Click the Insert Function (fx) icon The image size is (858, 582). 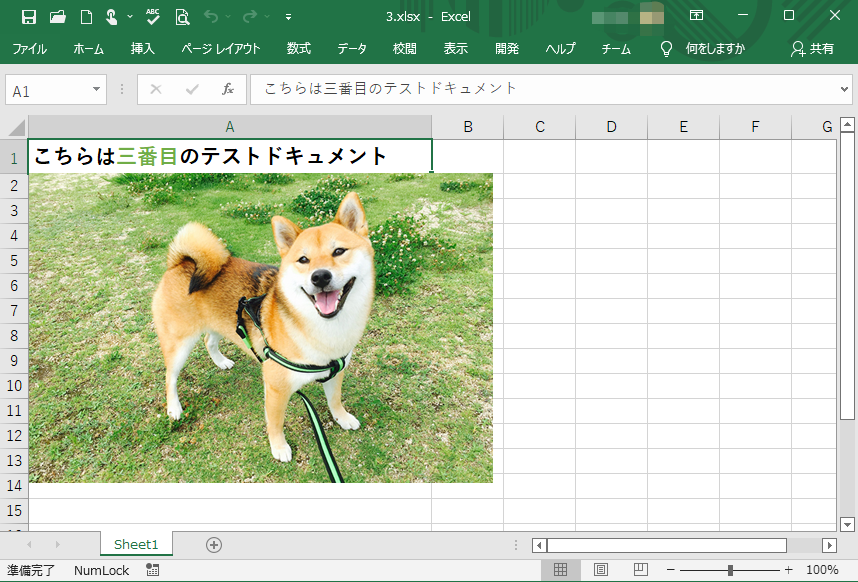pyautogui.click(x=229, y=89)
